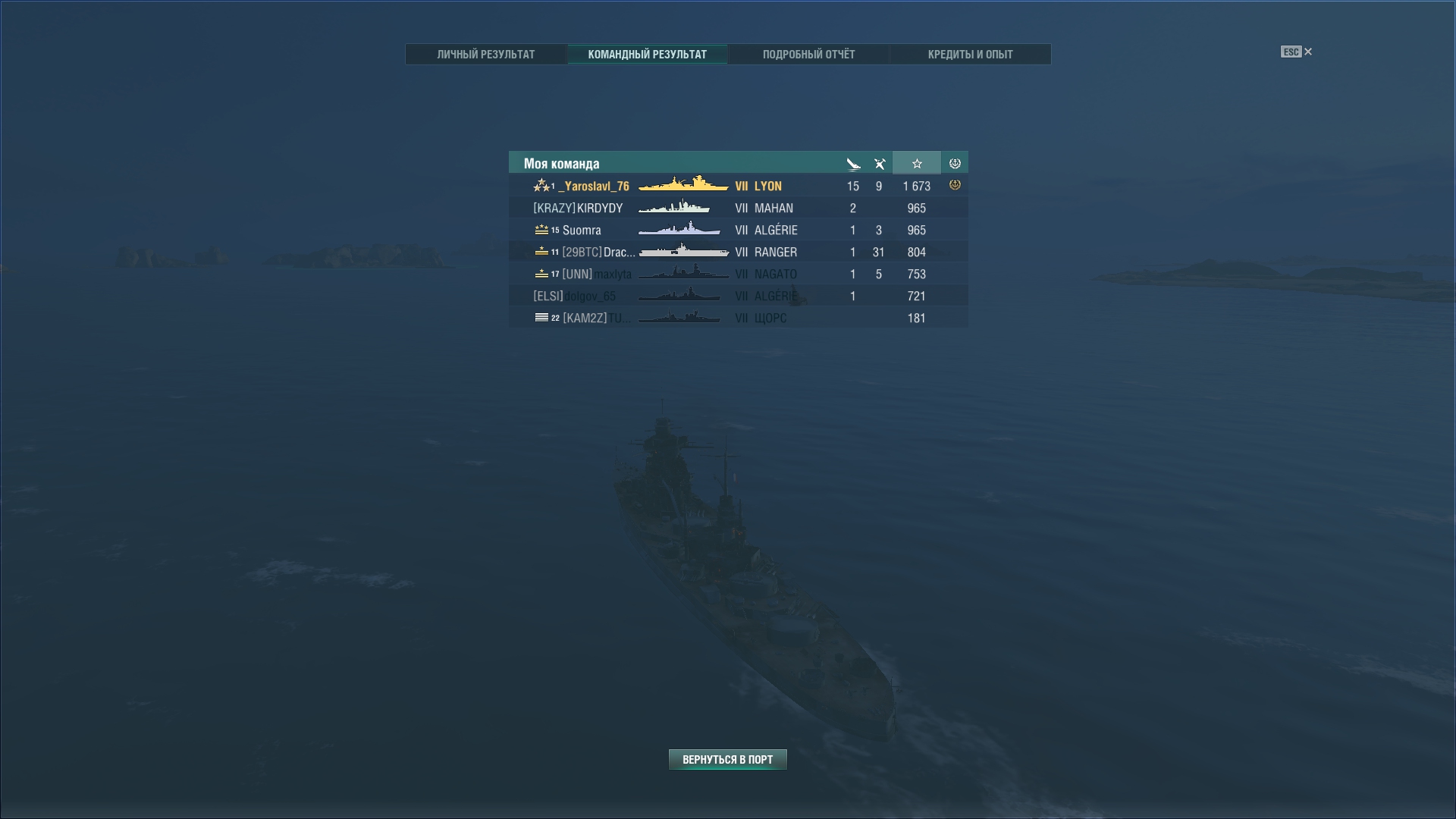The height and width of the screenshot is (819, 1456).
Task: Click Вернуться в порт button
Action: tap(728, 759)
